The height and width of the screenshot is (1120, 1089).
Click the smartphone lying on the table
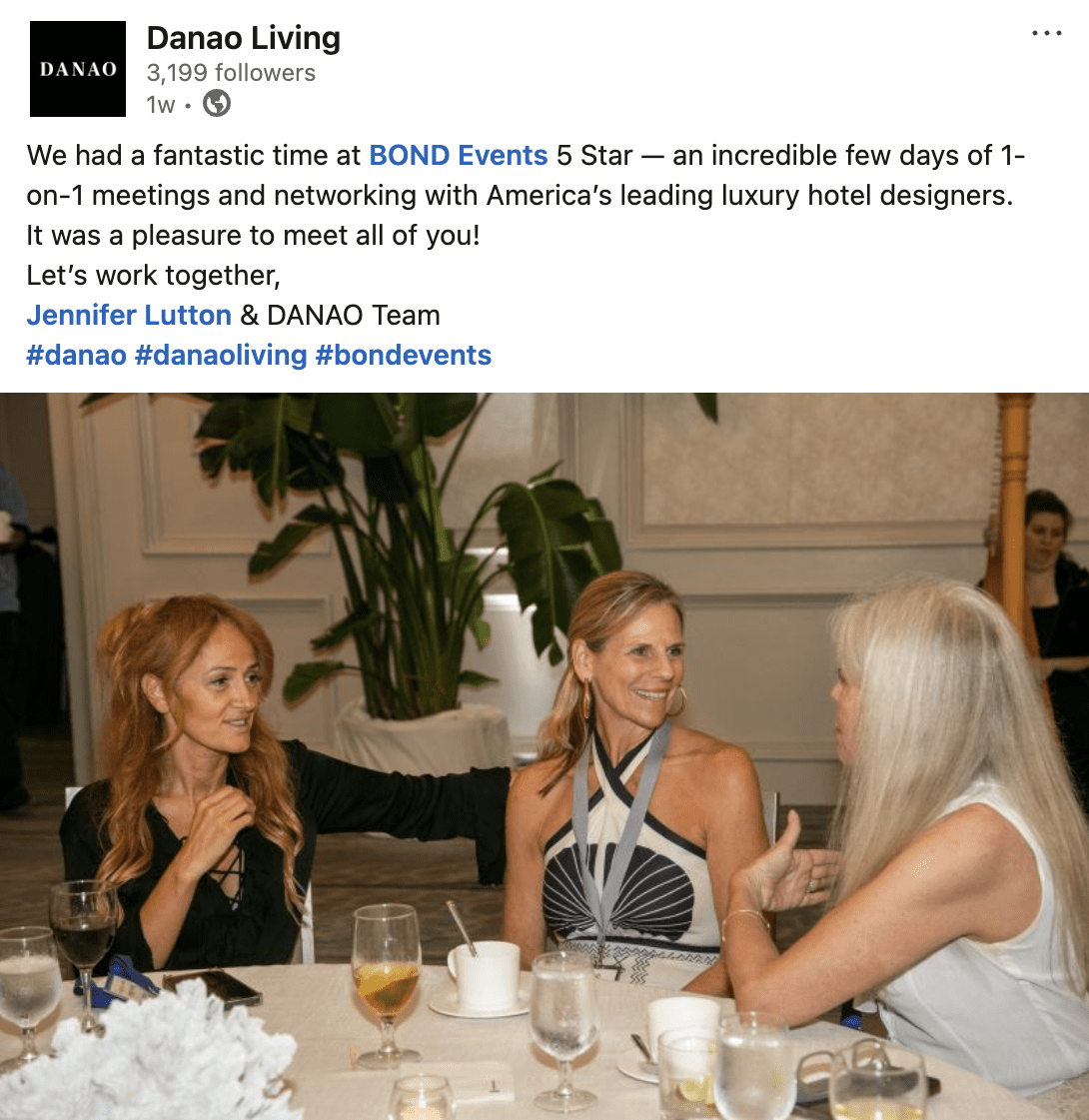coord(212,988)
